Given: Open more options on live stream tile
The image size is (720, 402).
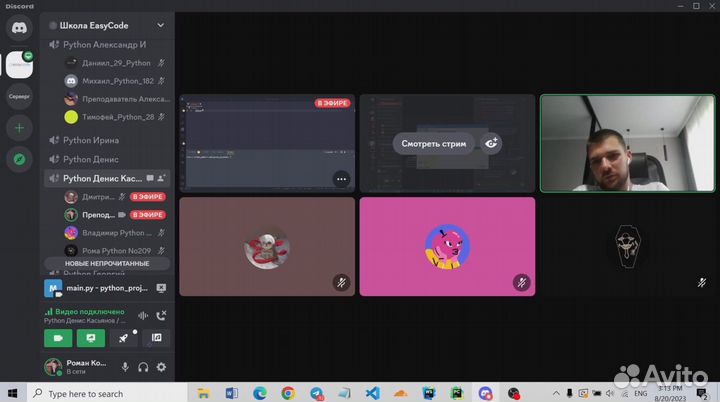Looking at the screenshot, I should pos(341,179).
